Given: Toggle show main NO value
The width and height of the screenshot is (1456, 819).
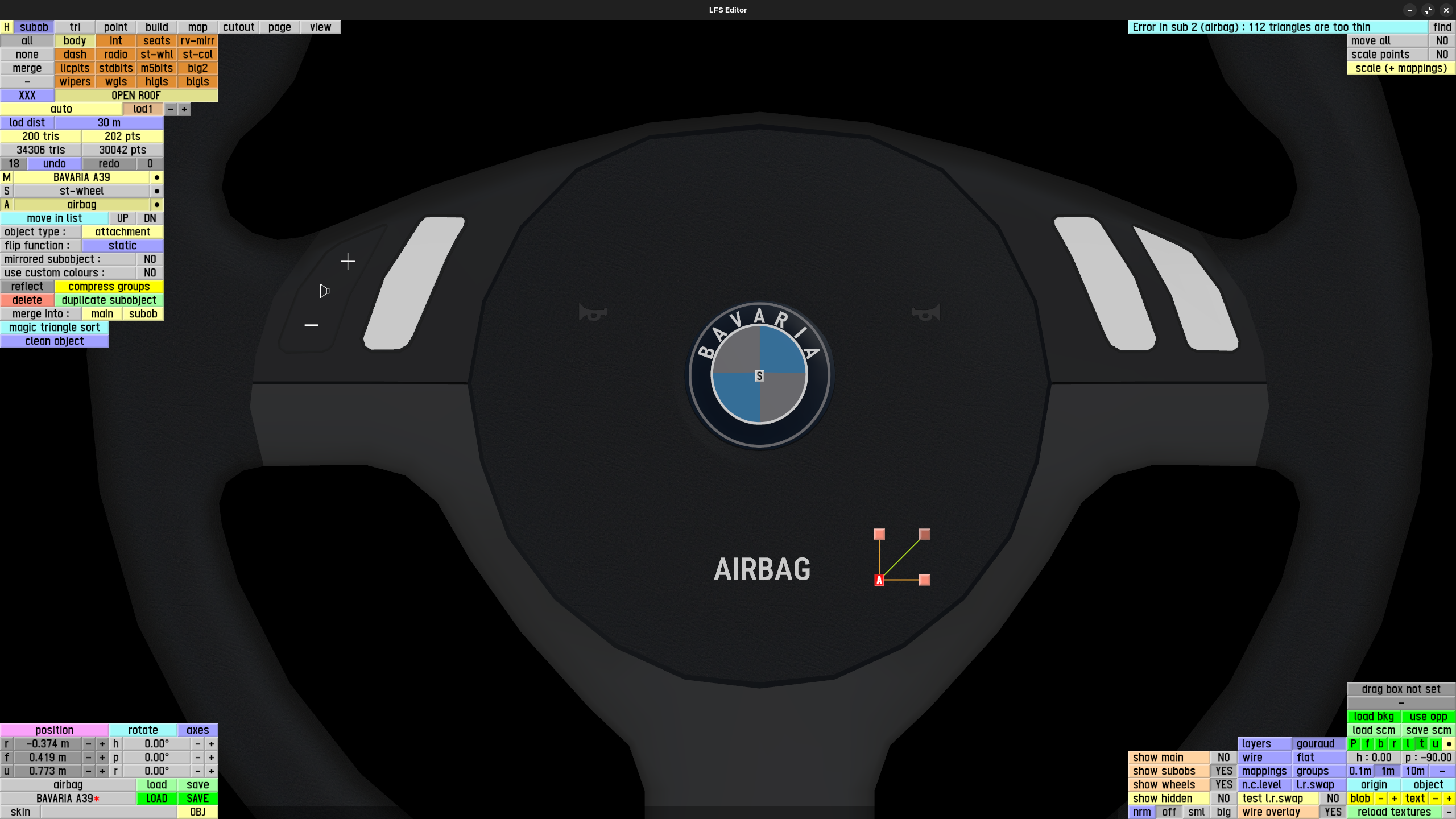Looking at the screenshot, I should 1223,758.
